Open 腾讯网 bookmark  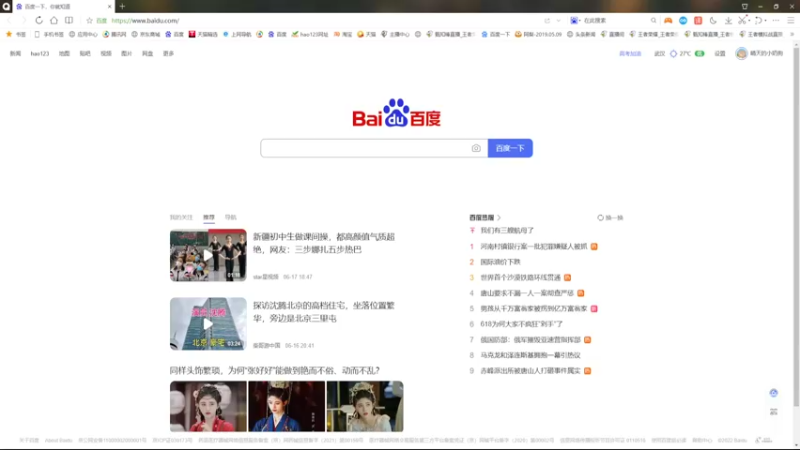pos(114,34)
